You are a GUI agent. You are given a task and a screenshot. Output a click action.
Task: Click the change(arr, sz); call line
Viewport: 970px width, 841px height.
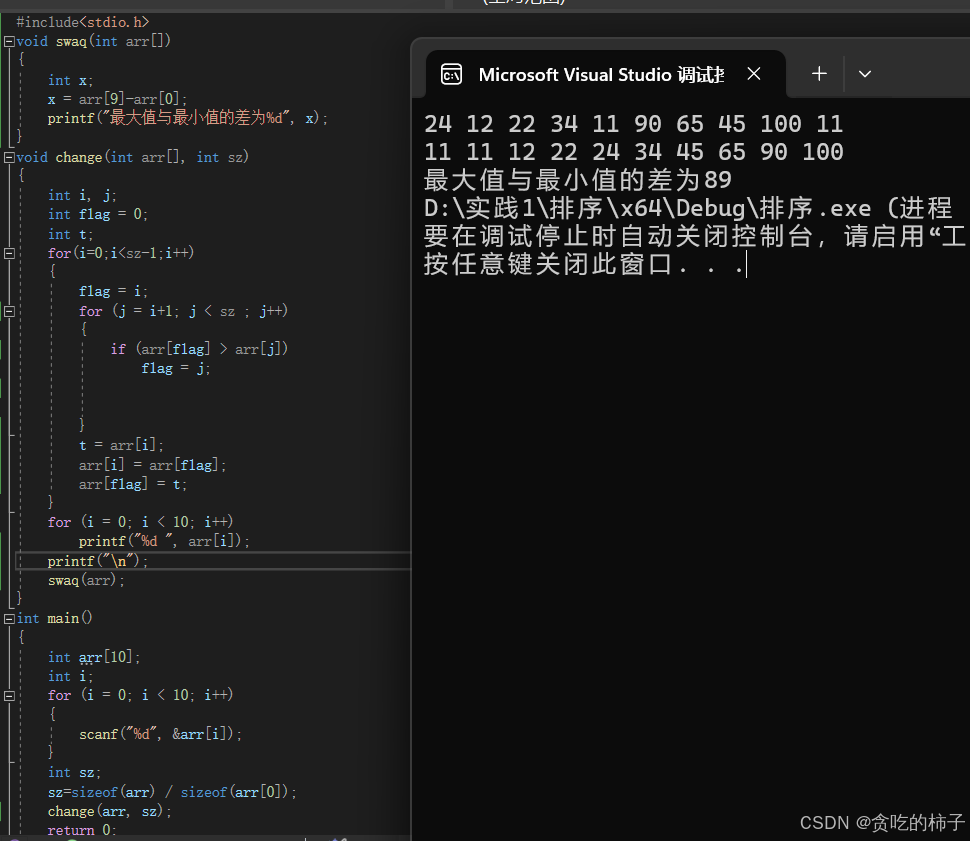[x=109, y=811]
